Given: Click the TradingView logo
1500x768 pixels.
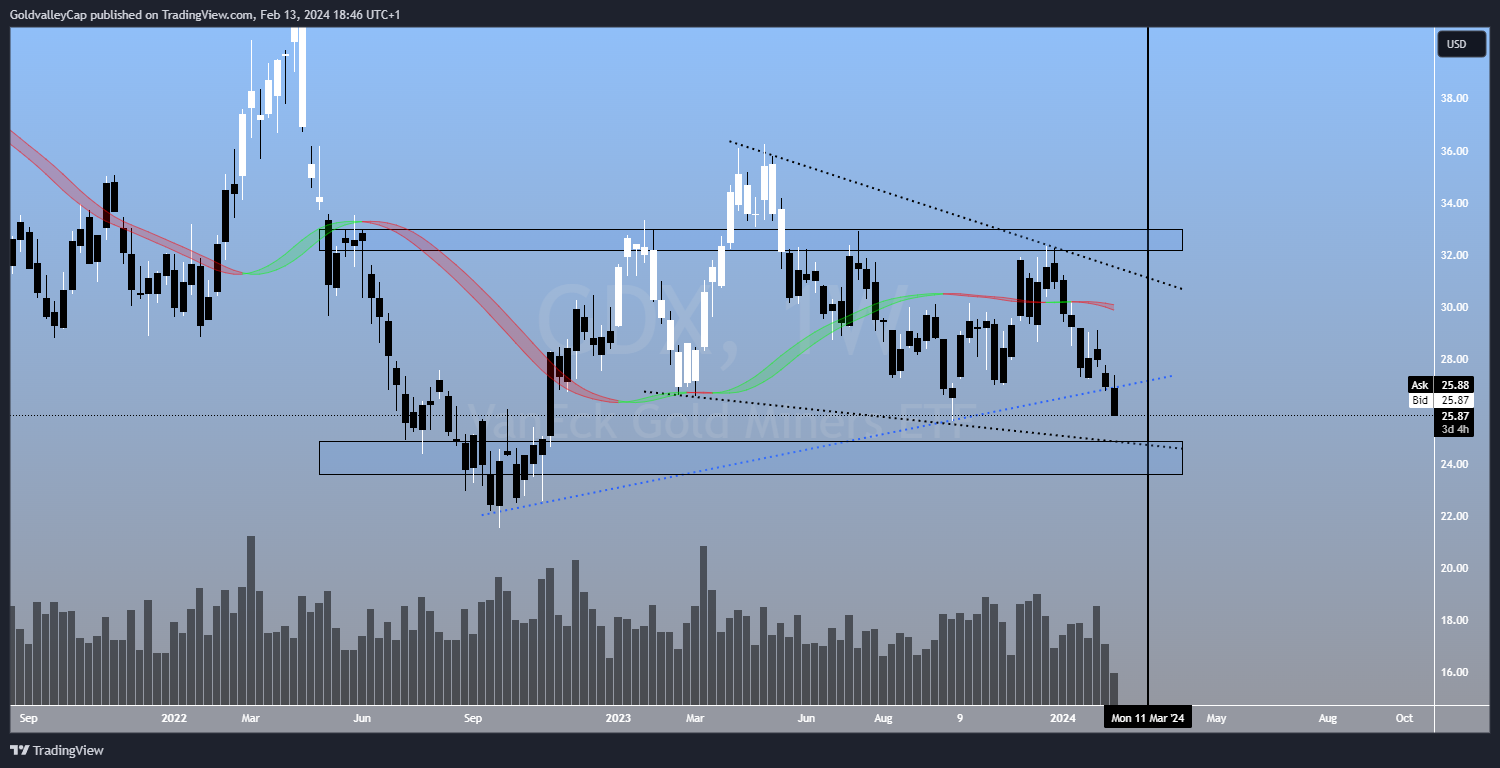Looking at the screenshot, I should tap(57, 750).
